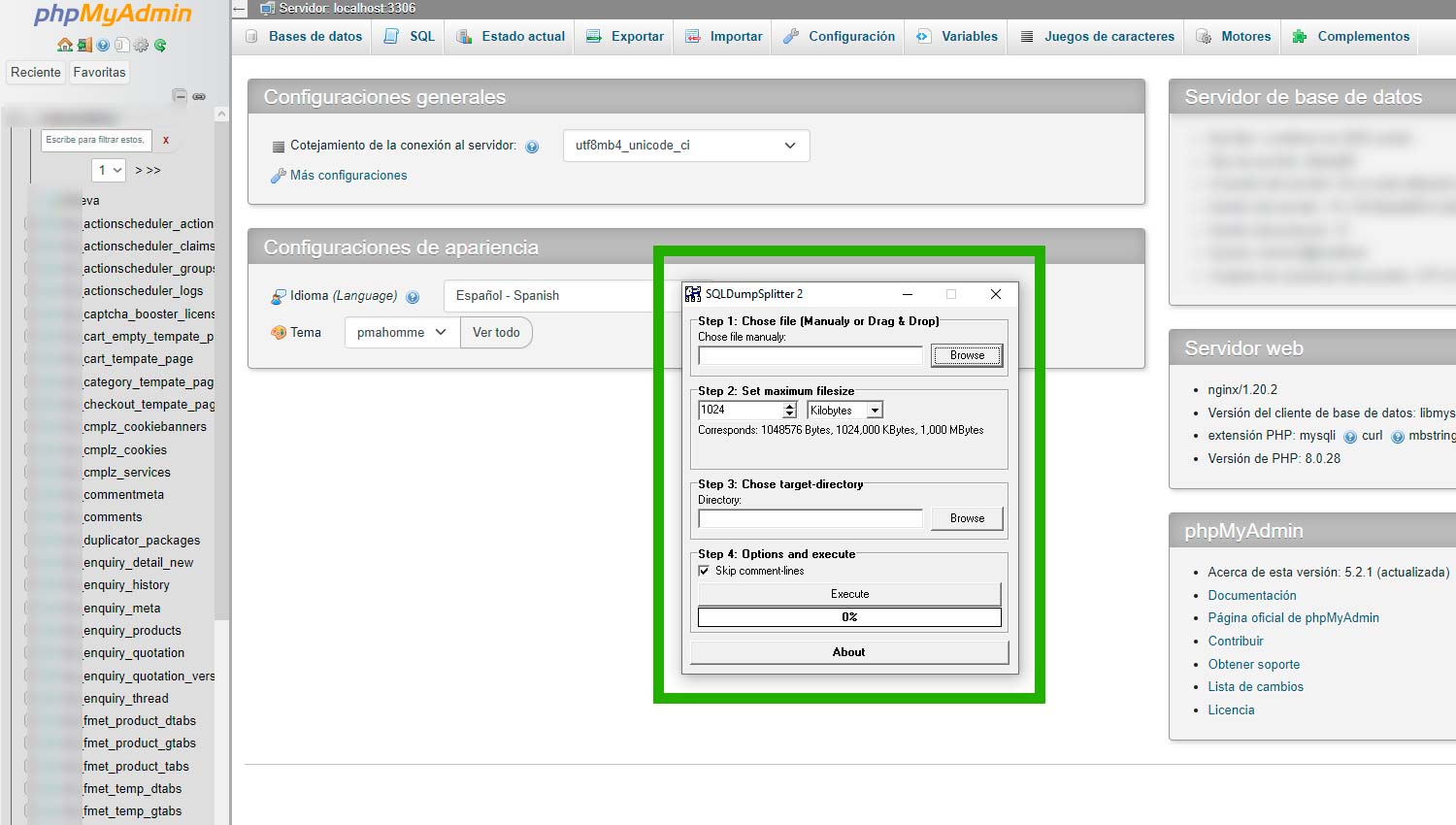Decrease the maximum filesize stepper value
1456x825 pixels.
pyautogui.click(x=790, y=414)
